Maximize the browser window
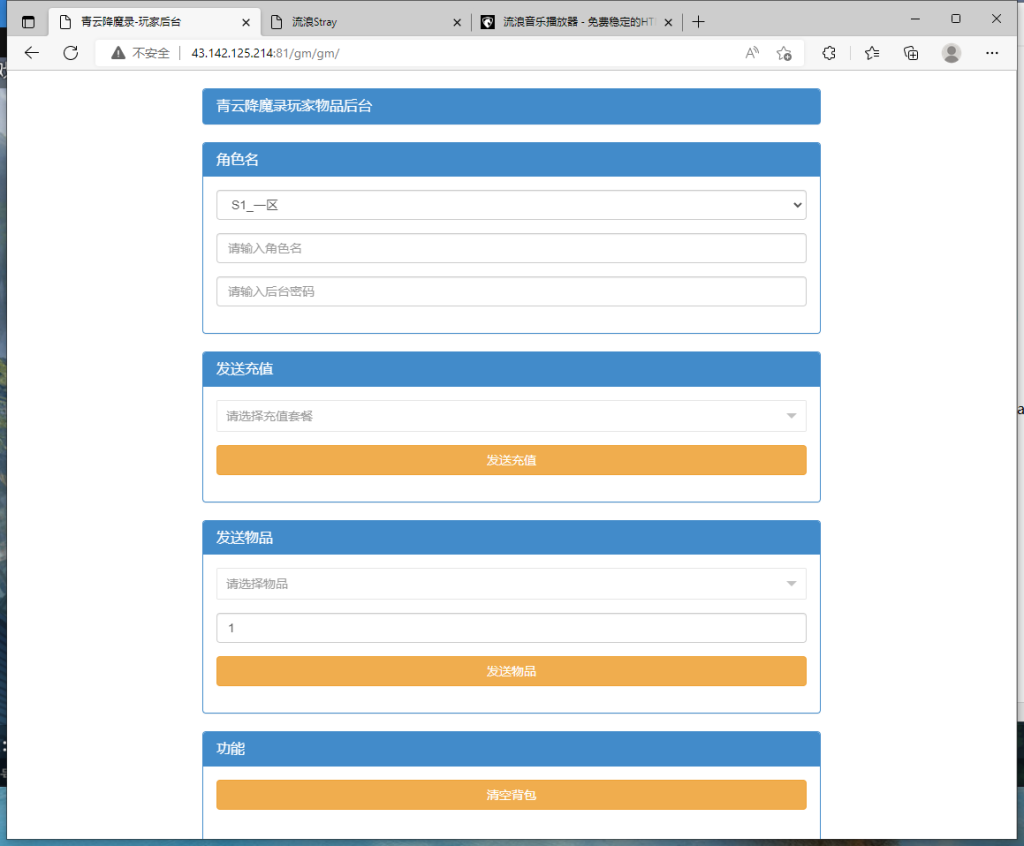Image resolution: width=1024 pixels, height=846 pixels. 955,19
